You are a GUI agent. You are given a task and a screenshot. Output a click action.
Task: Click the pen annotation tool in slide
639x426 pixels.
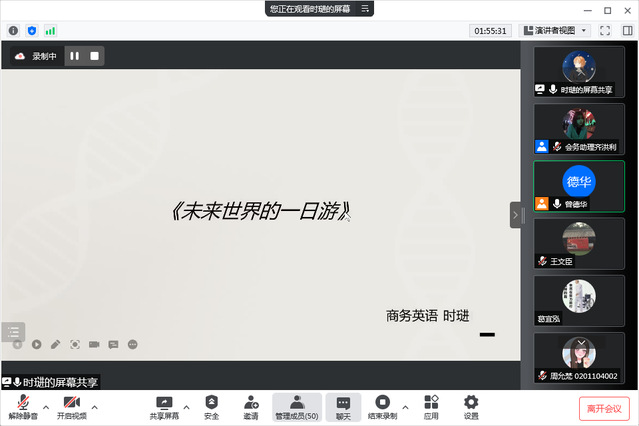click(55, 344)
